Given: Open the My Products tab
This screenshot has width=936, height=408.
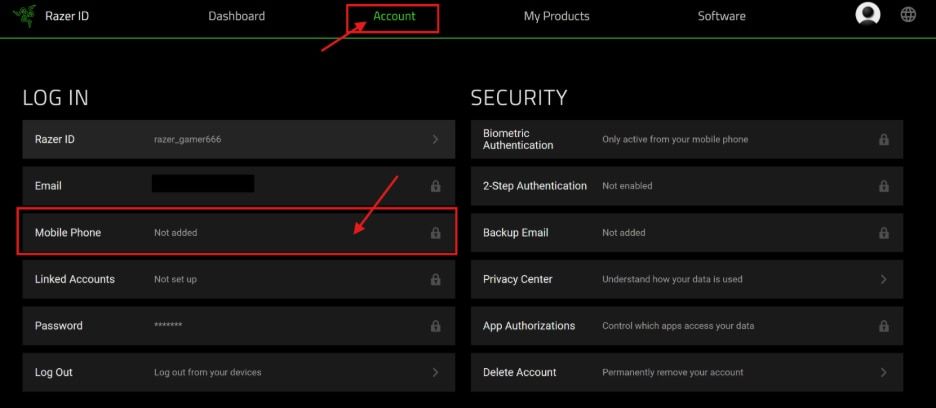Looking at the screenshot, I should (x=556, y=16).
